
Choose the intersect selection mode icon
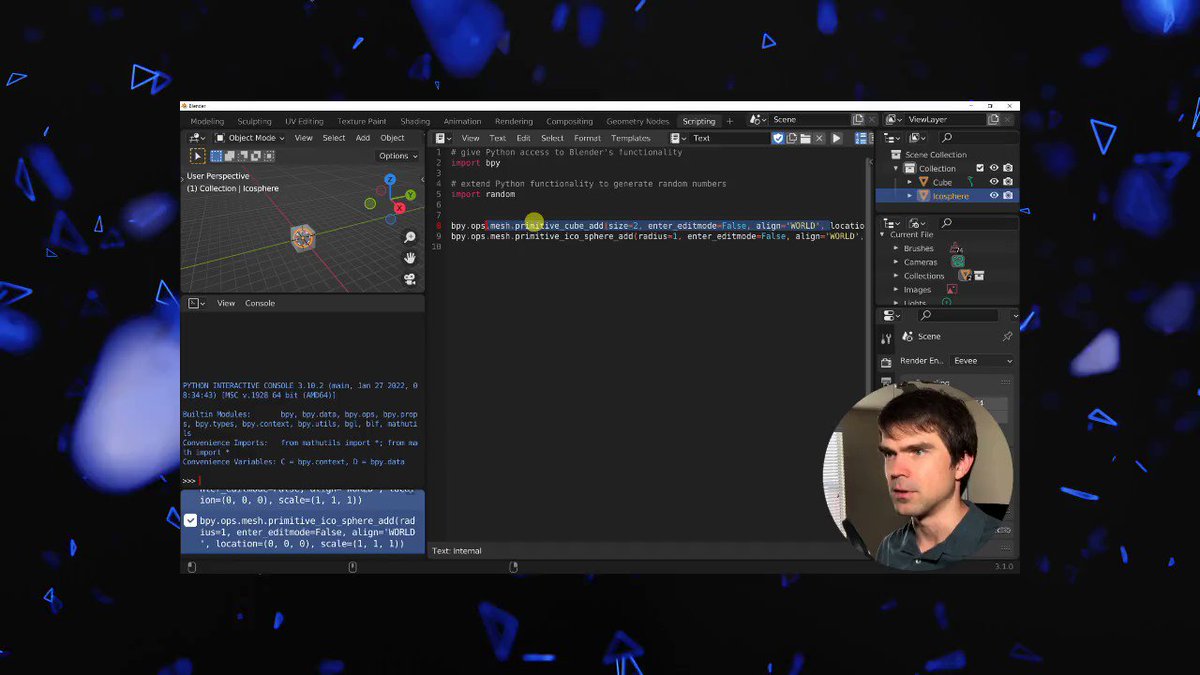[268, 156]
